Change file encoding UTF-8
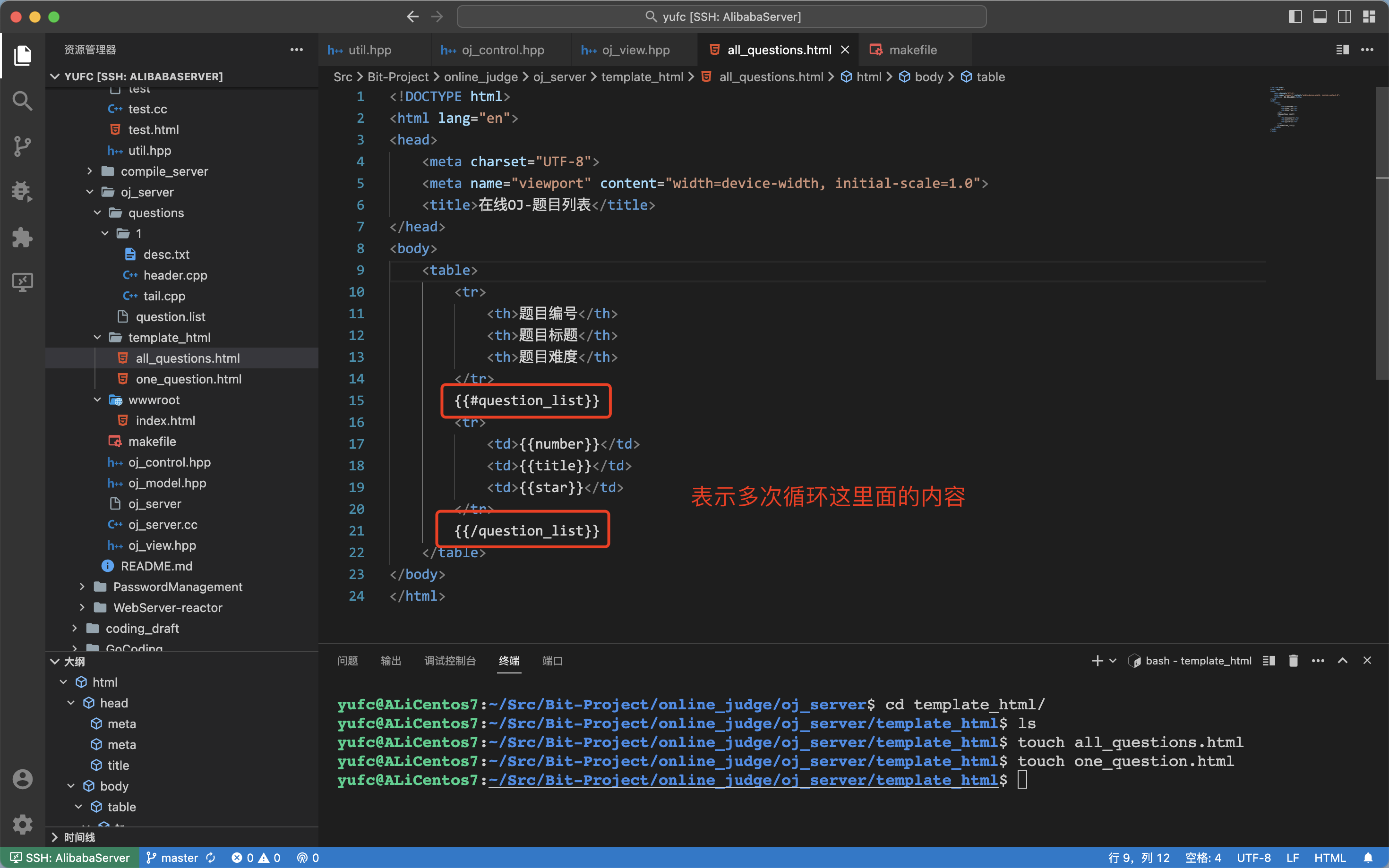This screenshot has height=868, width=1389. click(x=1253, y=858)
